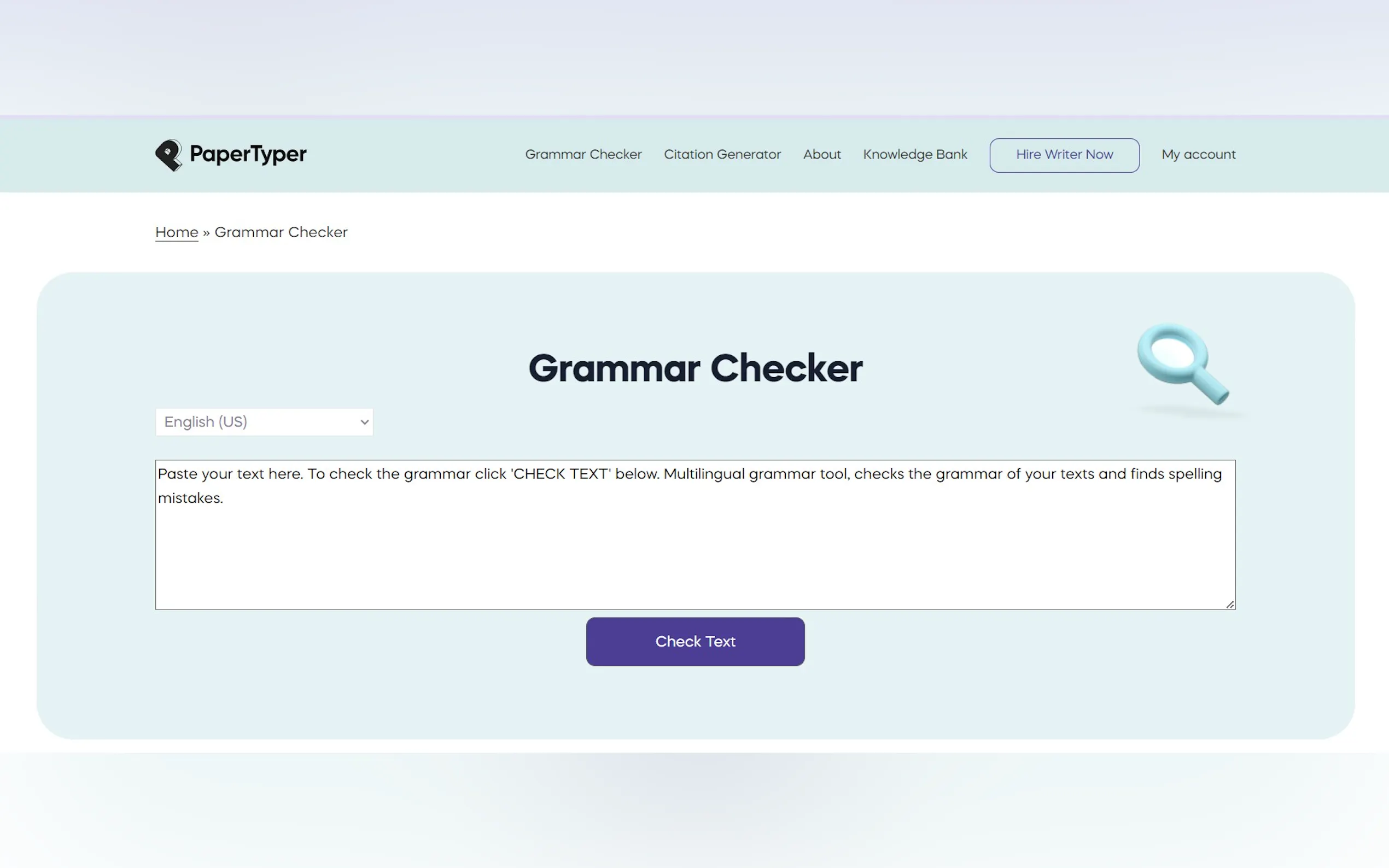Image resolution: width=1389 pixels, height=868 pixels.
Task: Click the 'CHECK TEXT' phrase in textarea
Action: coord(561,474)
